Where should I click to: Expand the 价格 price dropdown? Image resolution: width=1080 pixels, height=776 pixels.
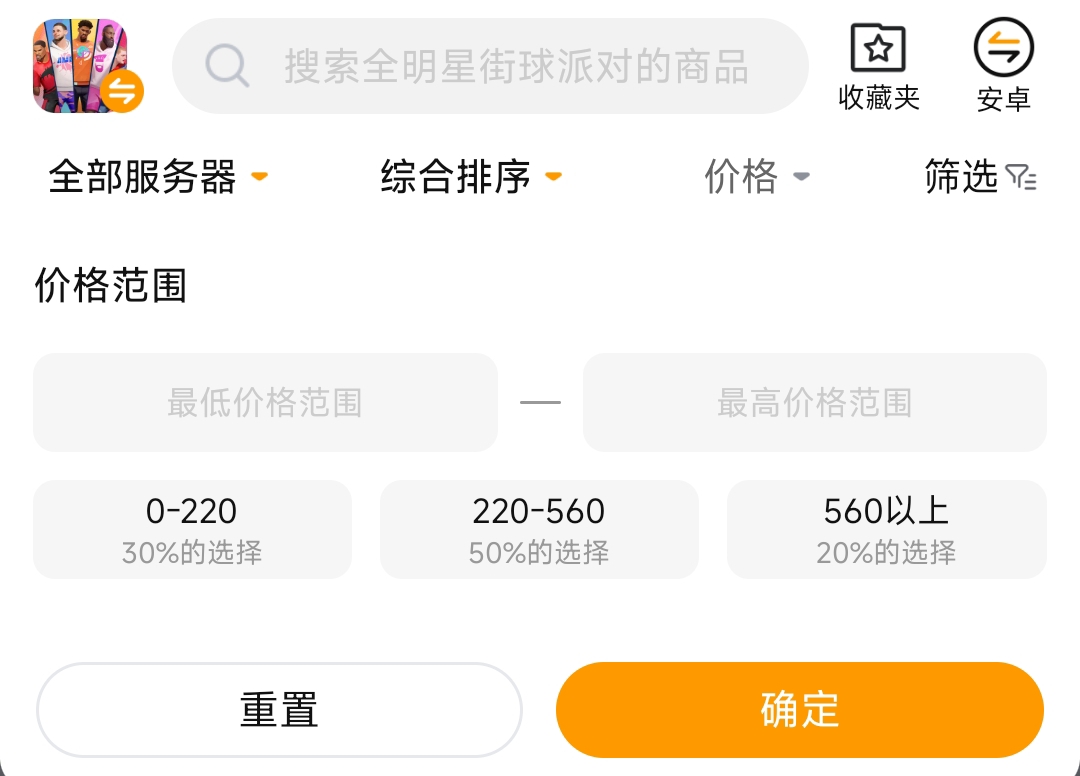pyautogui.click(x=756, y=177)
